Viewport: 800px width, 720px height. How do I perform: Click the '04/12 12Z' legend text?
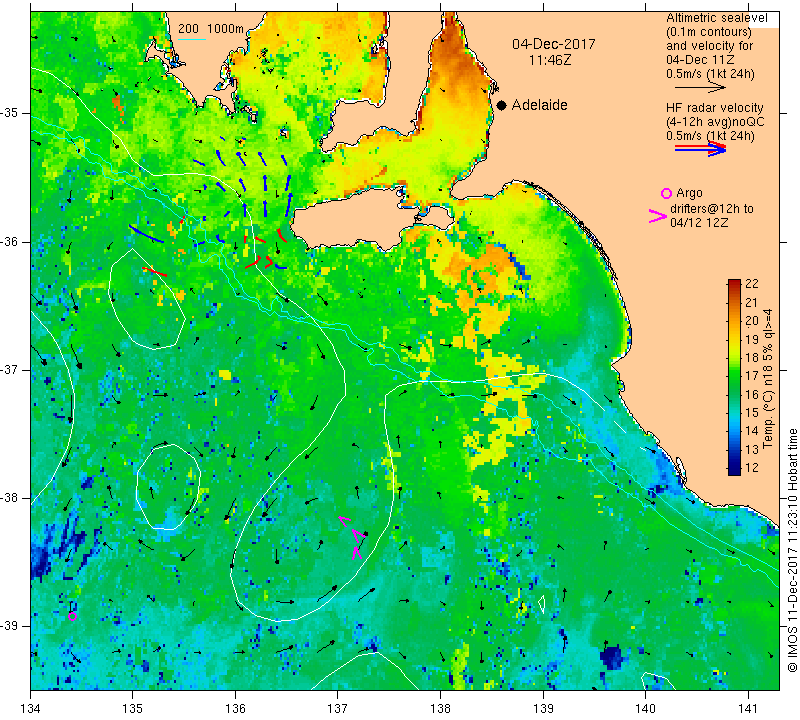699,223
